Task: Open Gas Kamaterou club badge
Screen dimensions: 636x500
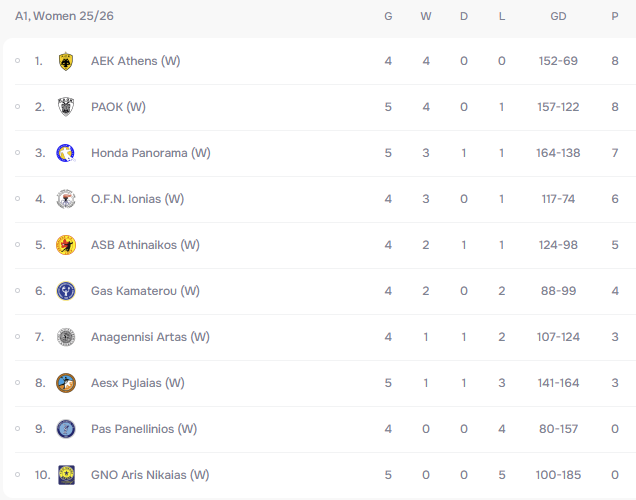Action: [x=66, y=291]
